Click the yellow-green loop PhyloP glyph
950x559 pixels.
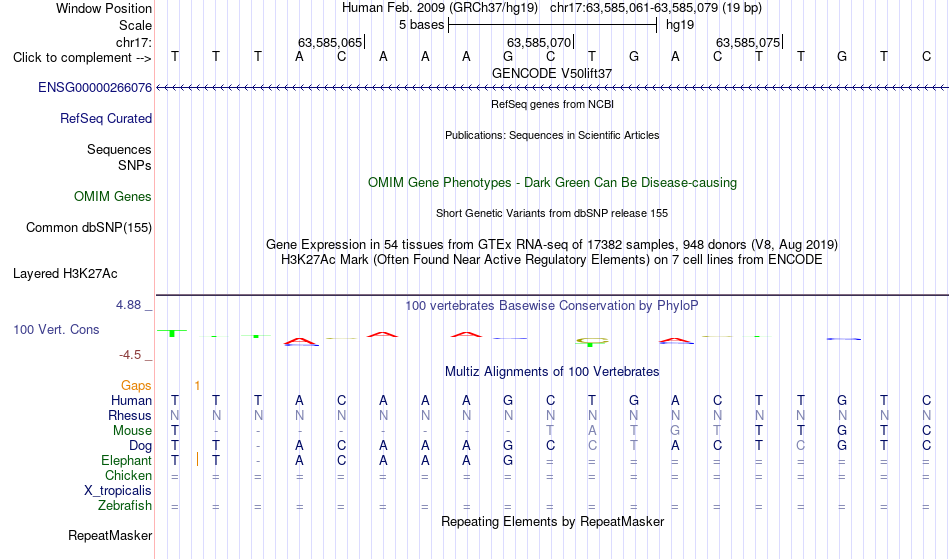tap(592, 342)
